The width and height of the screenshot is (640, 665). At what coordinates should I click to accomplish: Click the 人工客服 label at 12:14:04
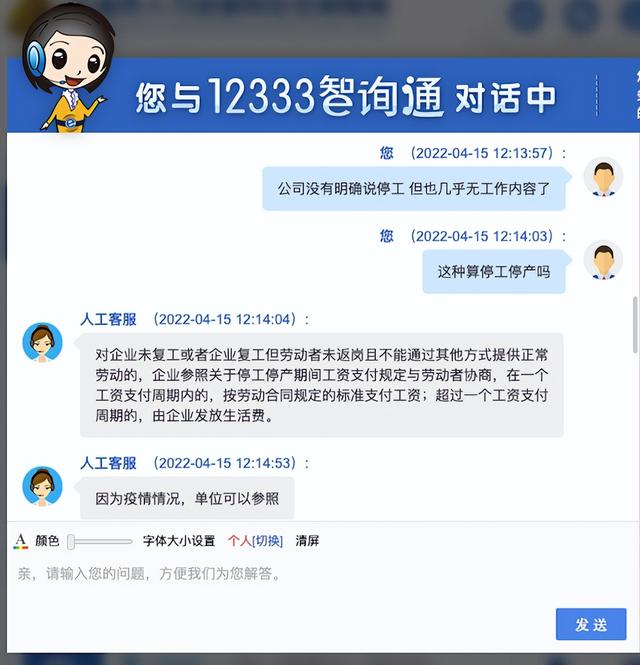coord(109,319)
